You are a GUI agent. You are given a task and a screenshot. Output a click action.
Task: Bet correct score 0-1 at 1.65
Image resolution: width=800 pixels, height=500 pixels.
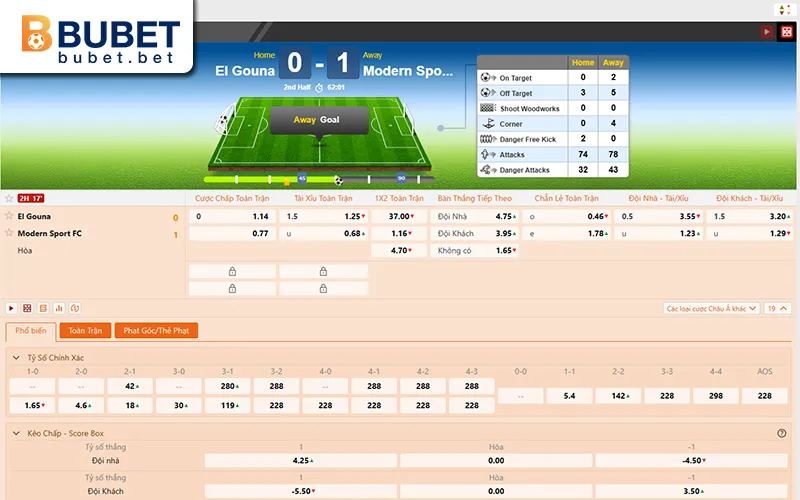[x=33, y=406]
